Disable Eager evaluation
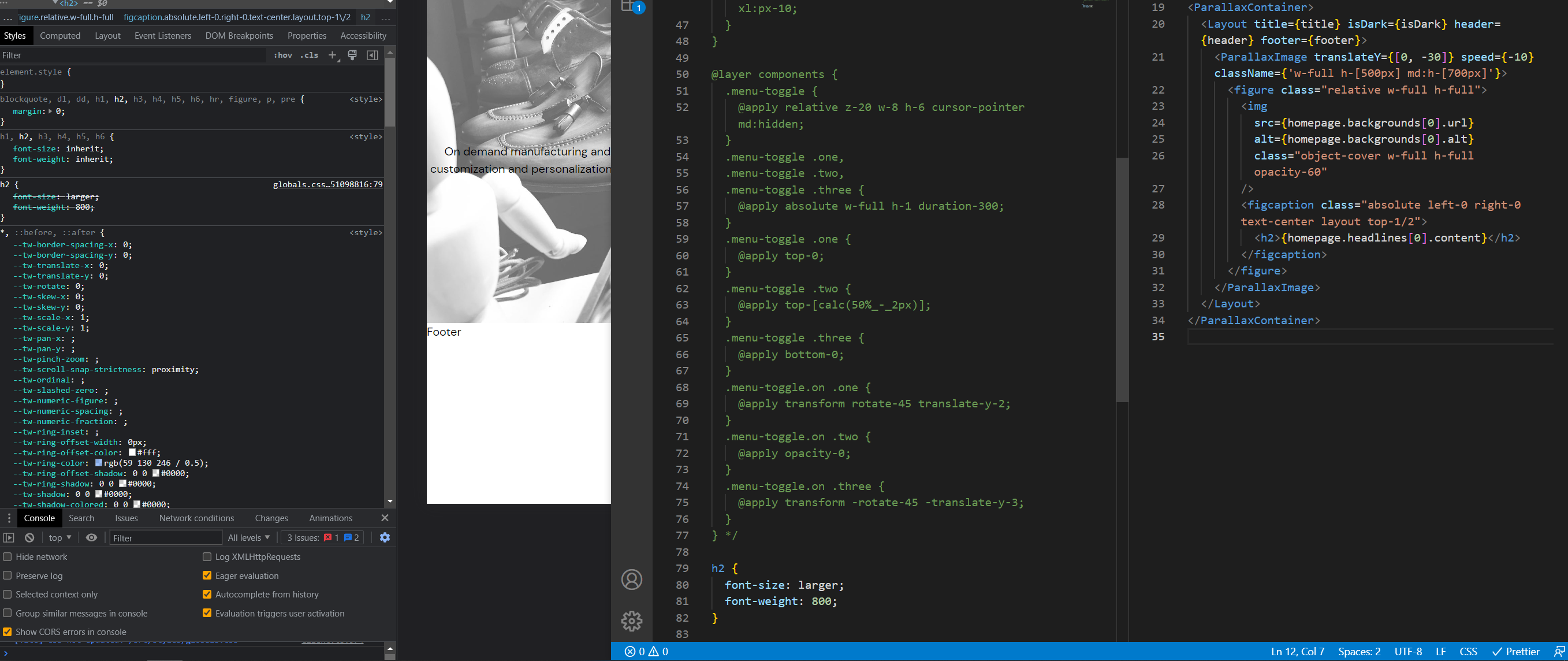The image size is (1568, 661). coord(207,575)
